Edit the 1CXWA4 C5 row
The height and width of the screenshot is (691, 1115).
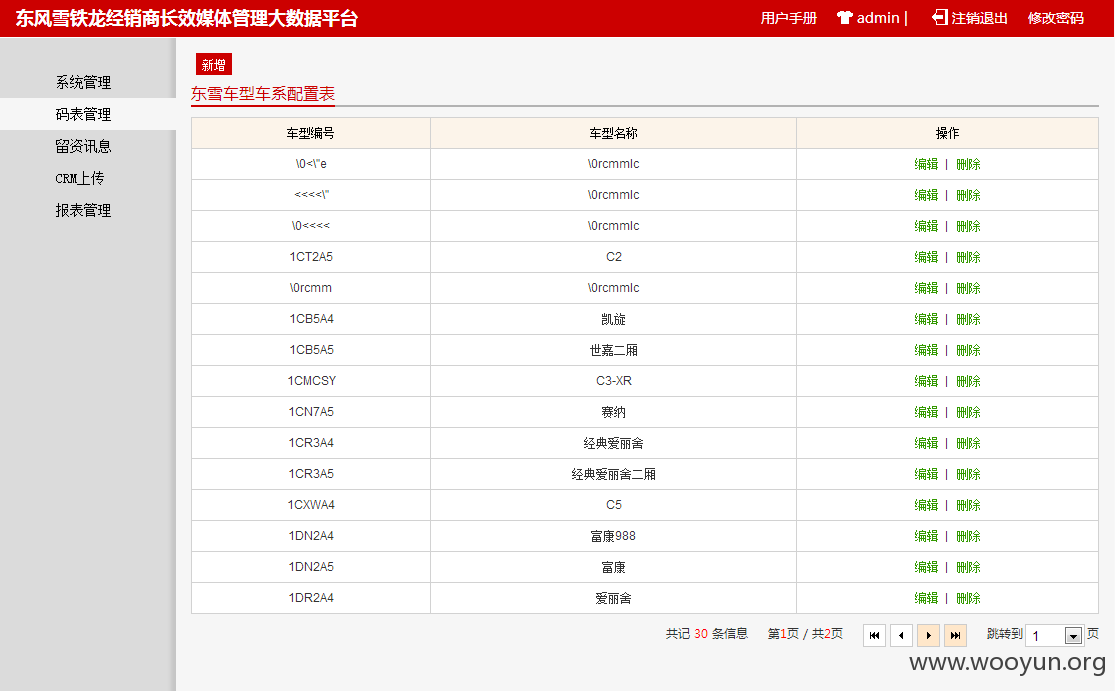point(926,505)
